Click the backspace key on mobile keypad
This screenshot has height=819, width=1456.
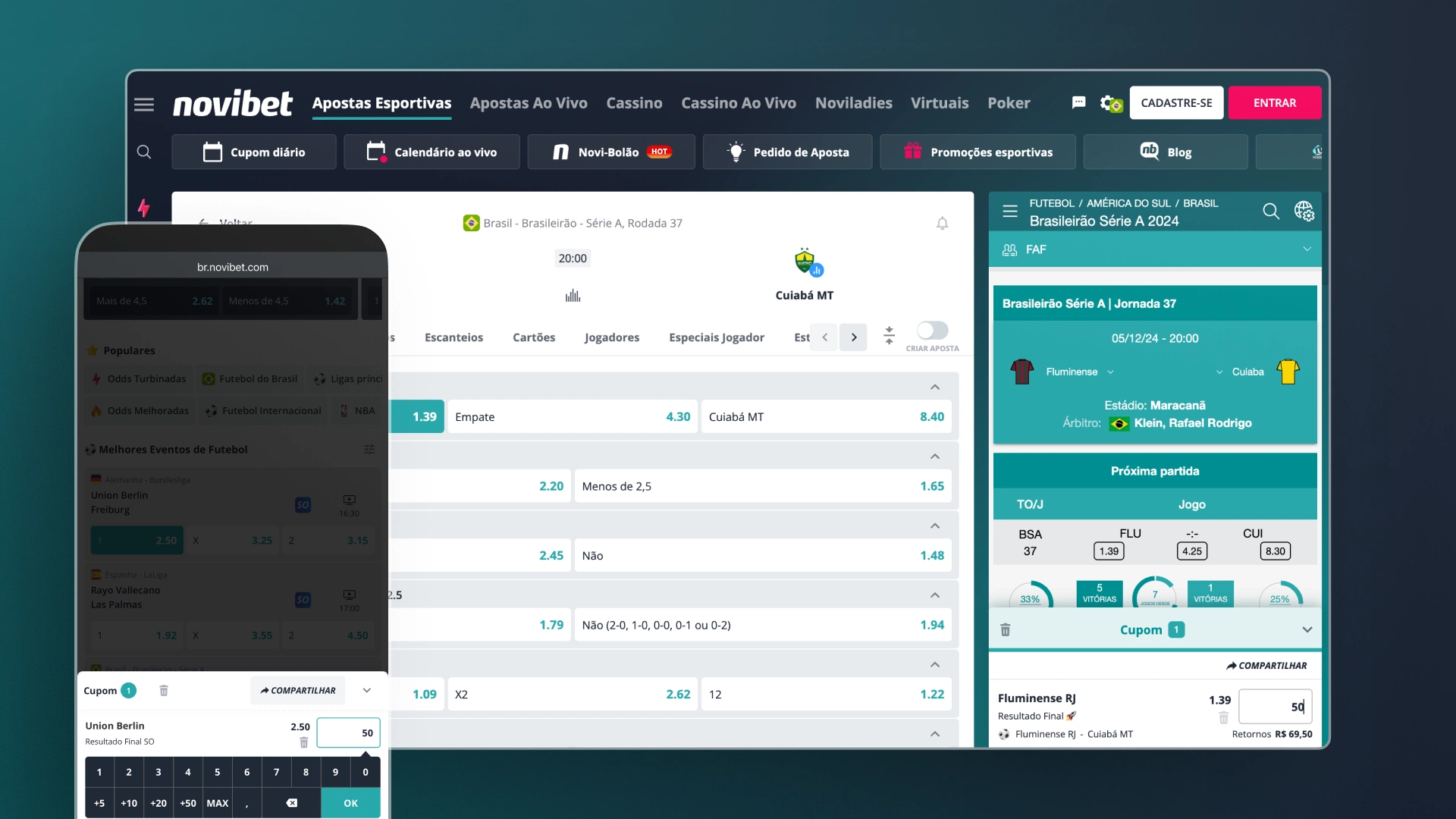coord(291,803)
